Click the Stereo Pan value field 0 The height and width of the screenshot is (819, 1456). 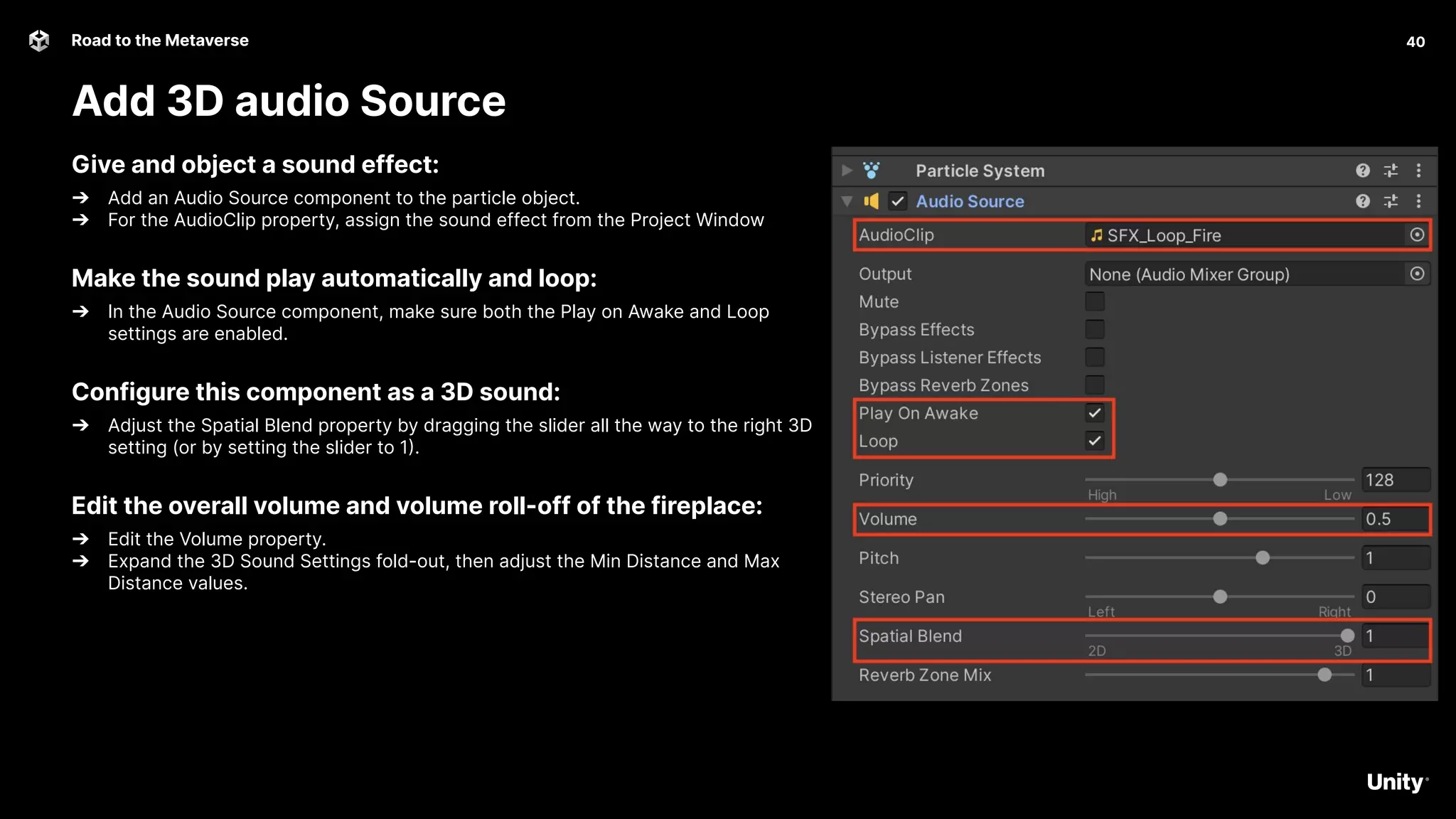click(1395, 597)
